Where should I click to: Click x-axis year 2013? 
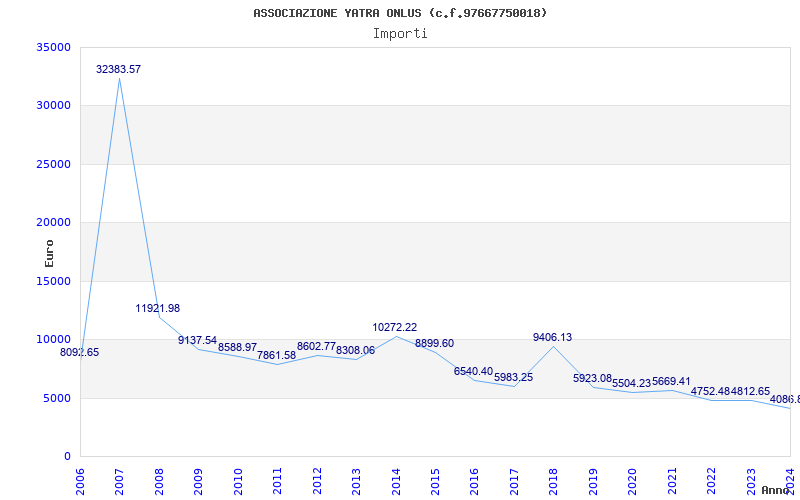(356, 481)
